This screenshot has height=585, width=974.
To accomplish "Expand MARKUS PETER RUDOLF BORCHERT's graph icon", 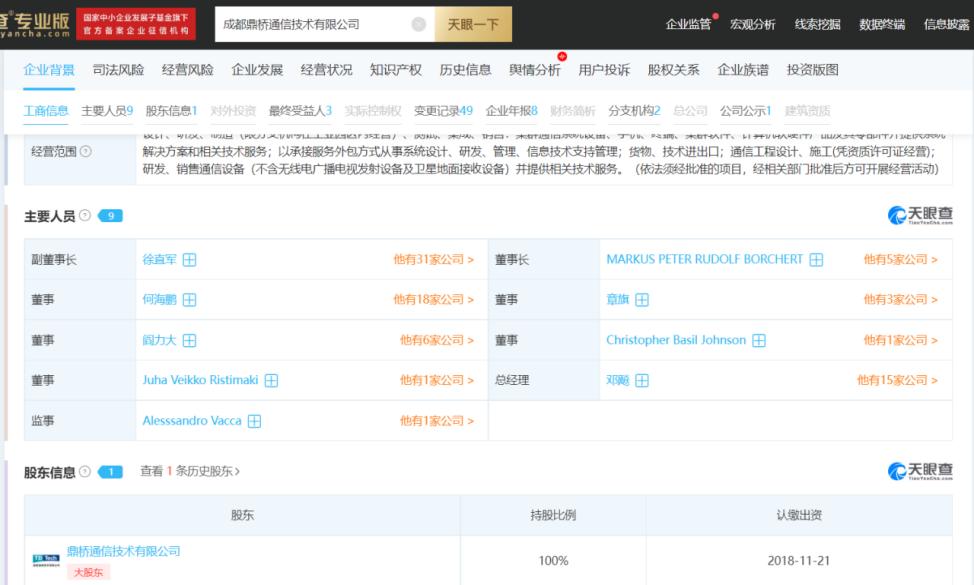I will [x=816, y=258].
